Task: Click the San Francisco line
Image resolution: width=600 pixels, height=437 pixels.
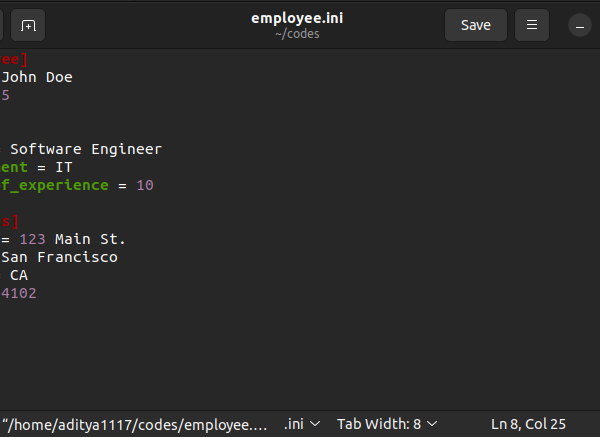Action: click(x=59, y=257)
